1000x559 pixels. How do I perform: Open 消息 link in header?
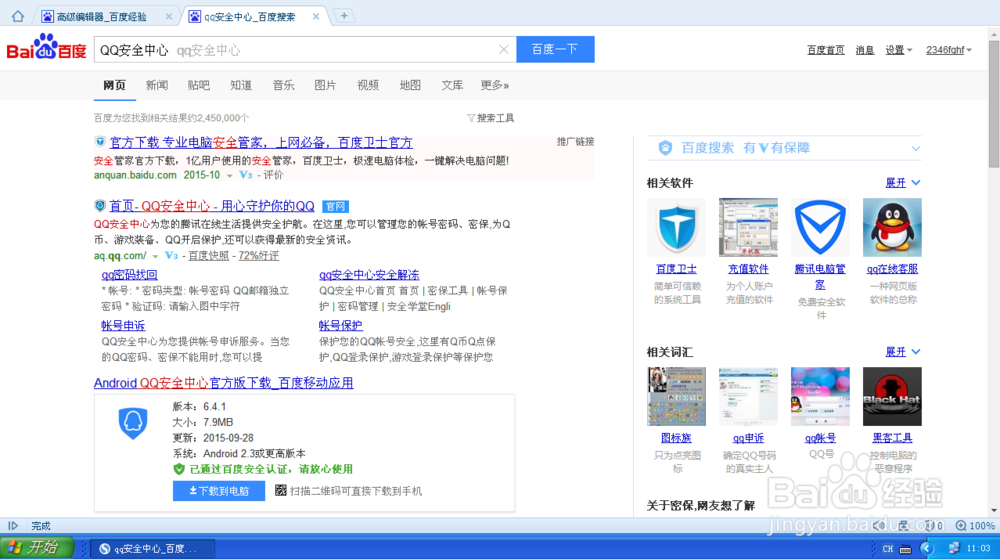point(864,50)
